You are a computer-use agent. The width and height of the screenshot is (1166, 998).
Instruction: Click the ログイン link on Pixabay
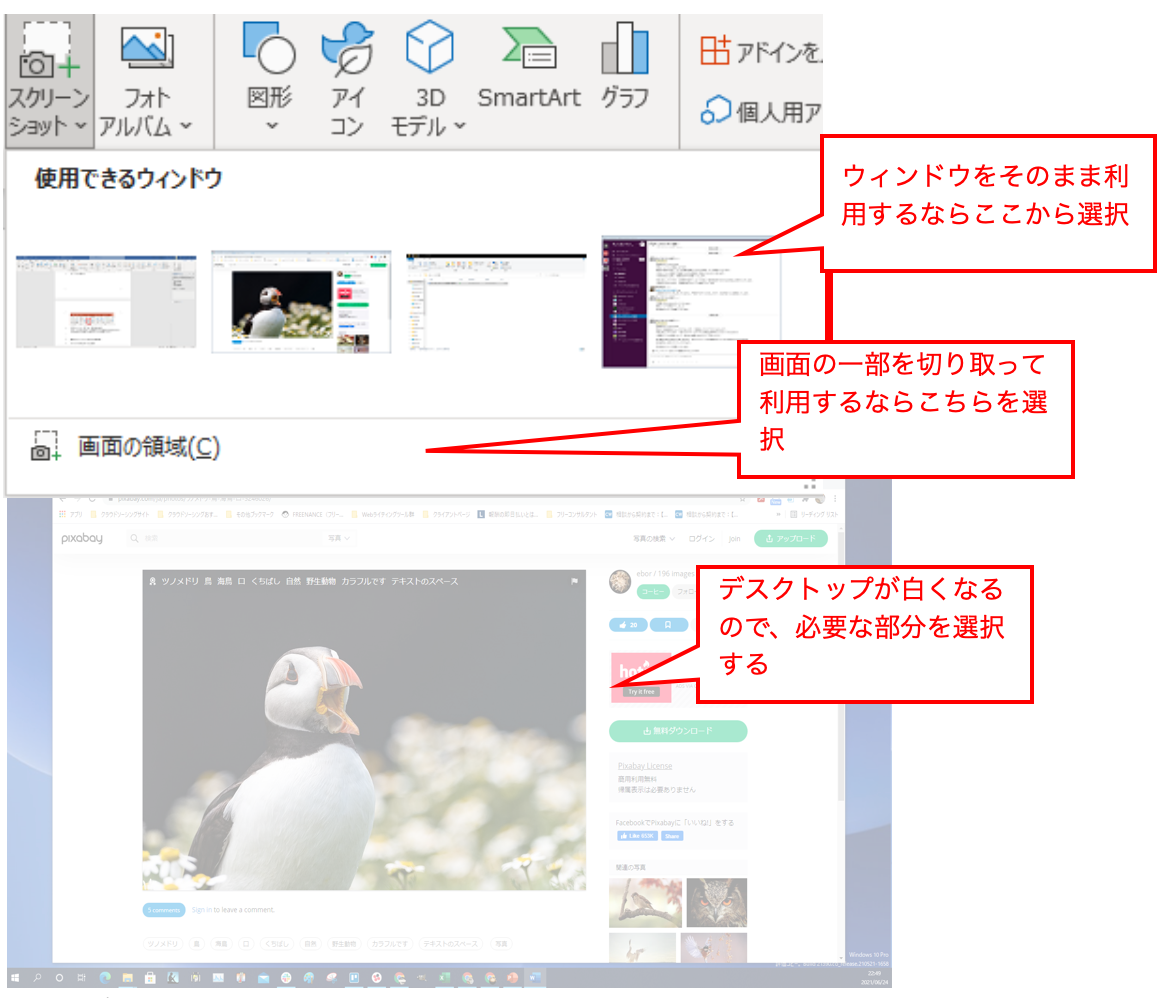point(701,538)
